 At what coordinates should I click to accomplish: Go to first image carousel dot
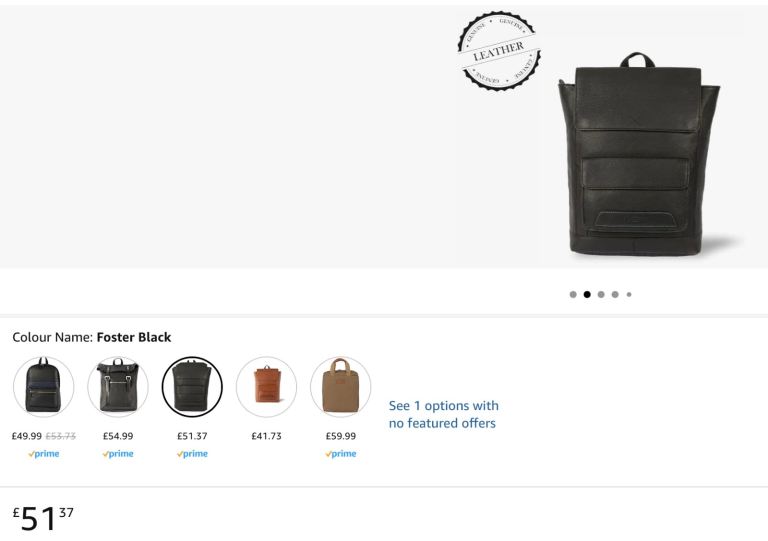(573, 294)
